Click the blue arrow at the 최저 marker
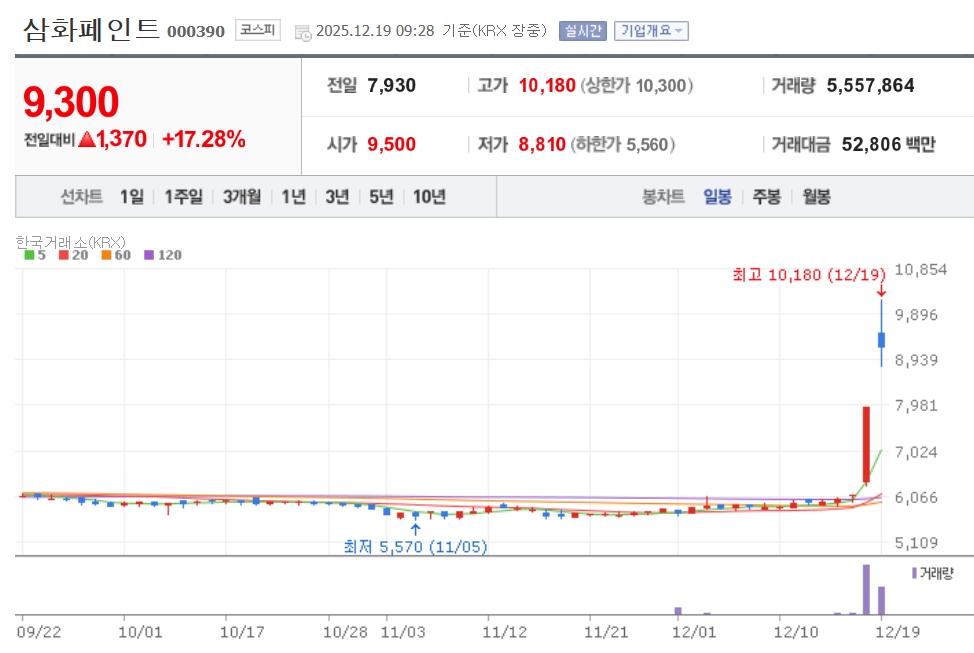 pos(415,527)
